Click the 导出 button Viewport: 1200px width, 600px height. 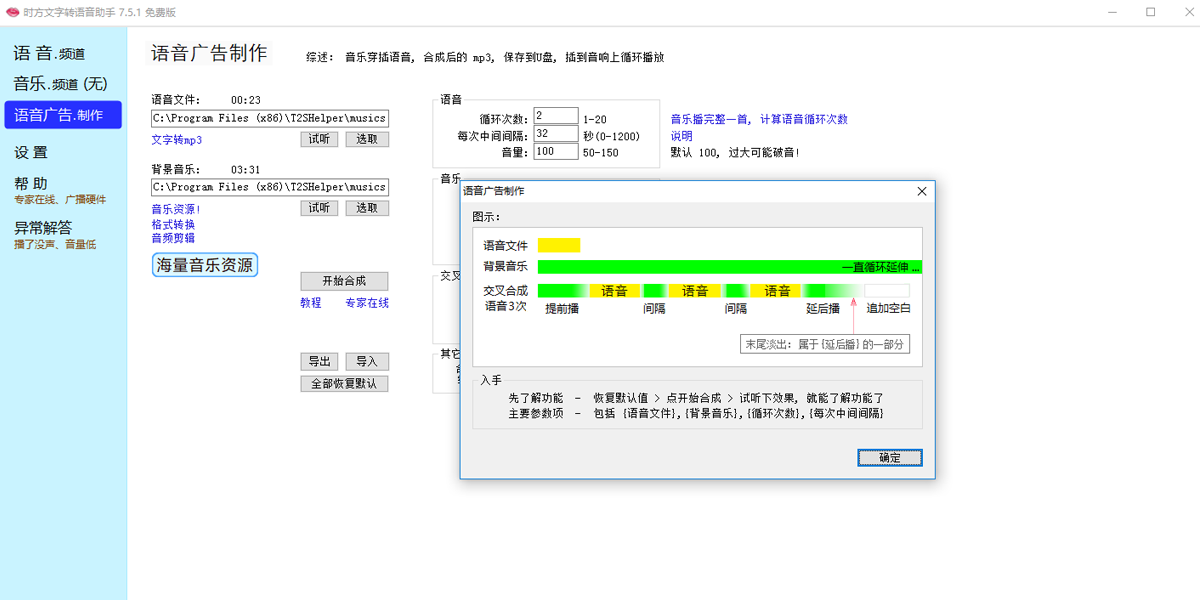(319, 362)
